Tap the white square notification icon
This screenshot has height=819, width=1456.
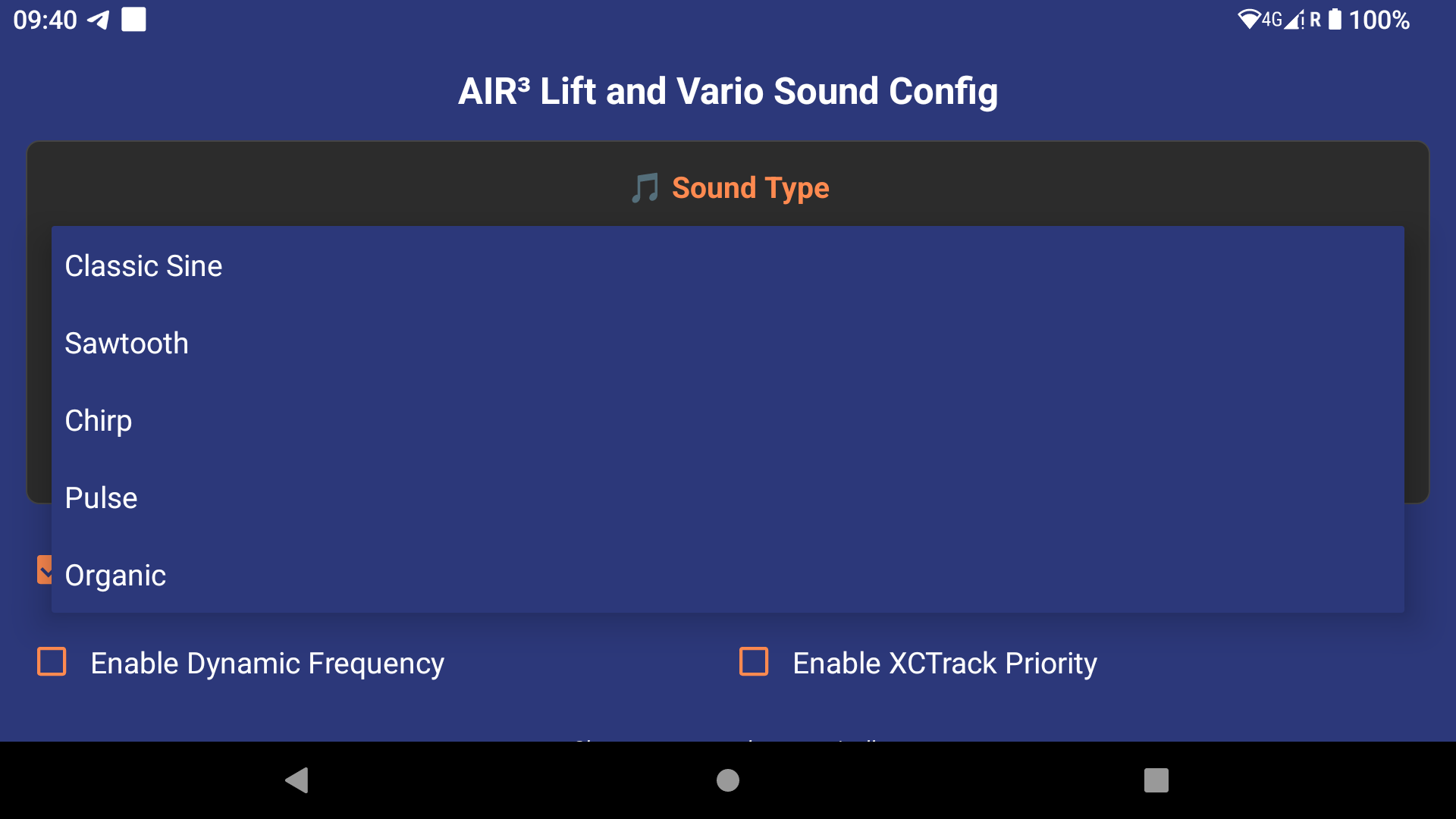133,20
